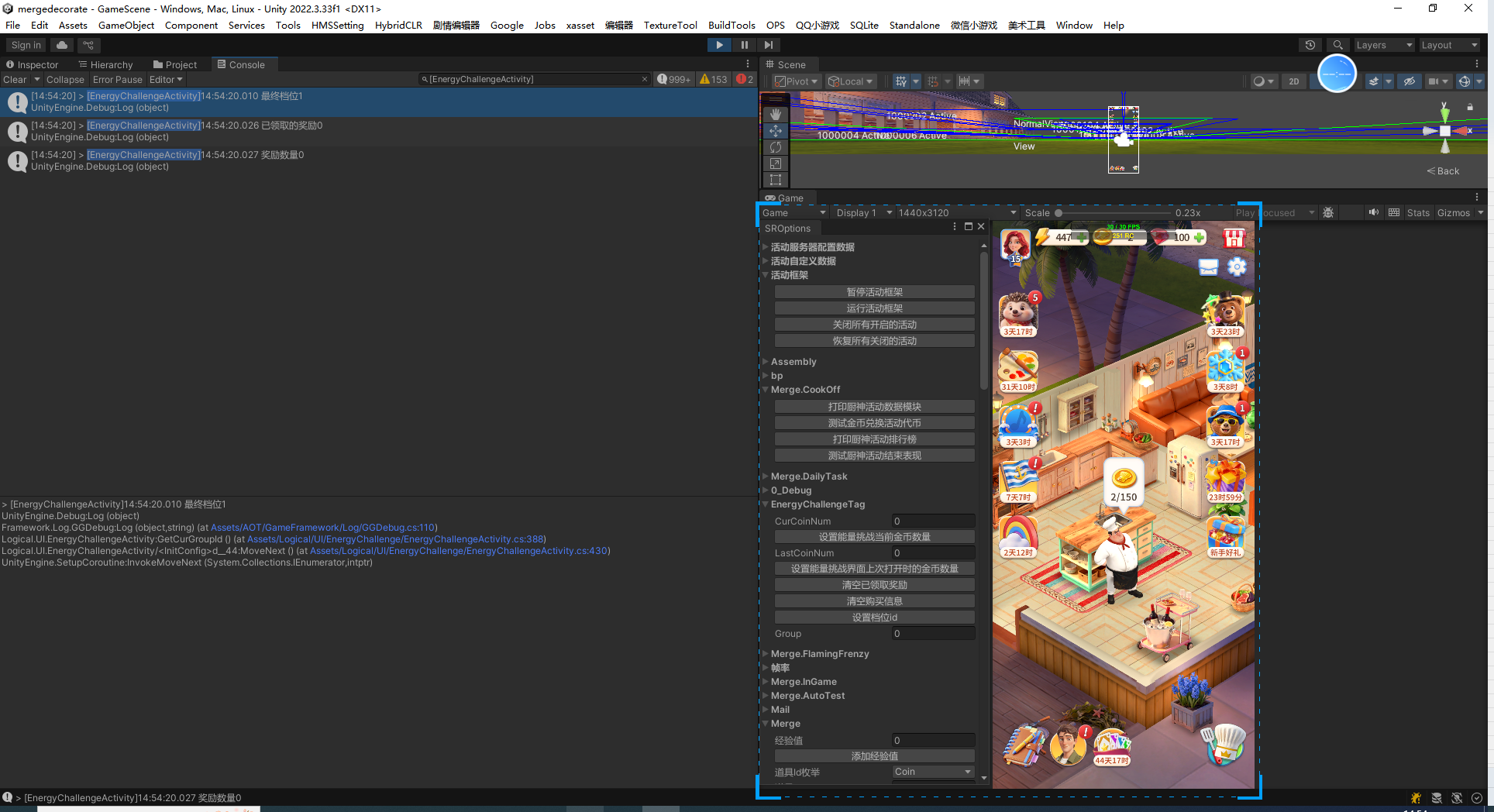
Task: Select the Hand tool in Scene view
Action: click(776, 115)
